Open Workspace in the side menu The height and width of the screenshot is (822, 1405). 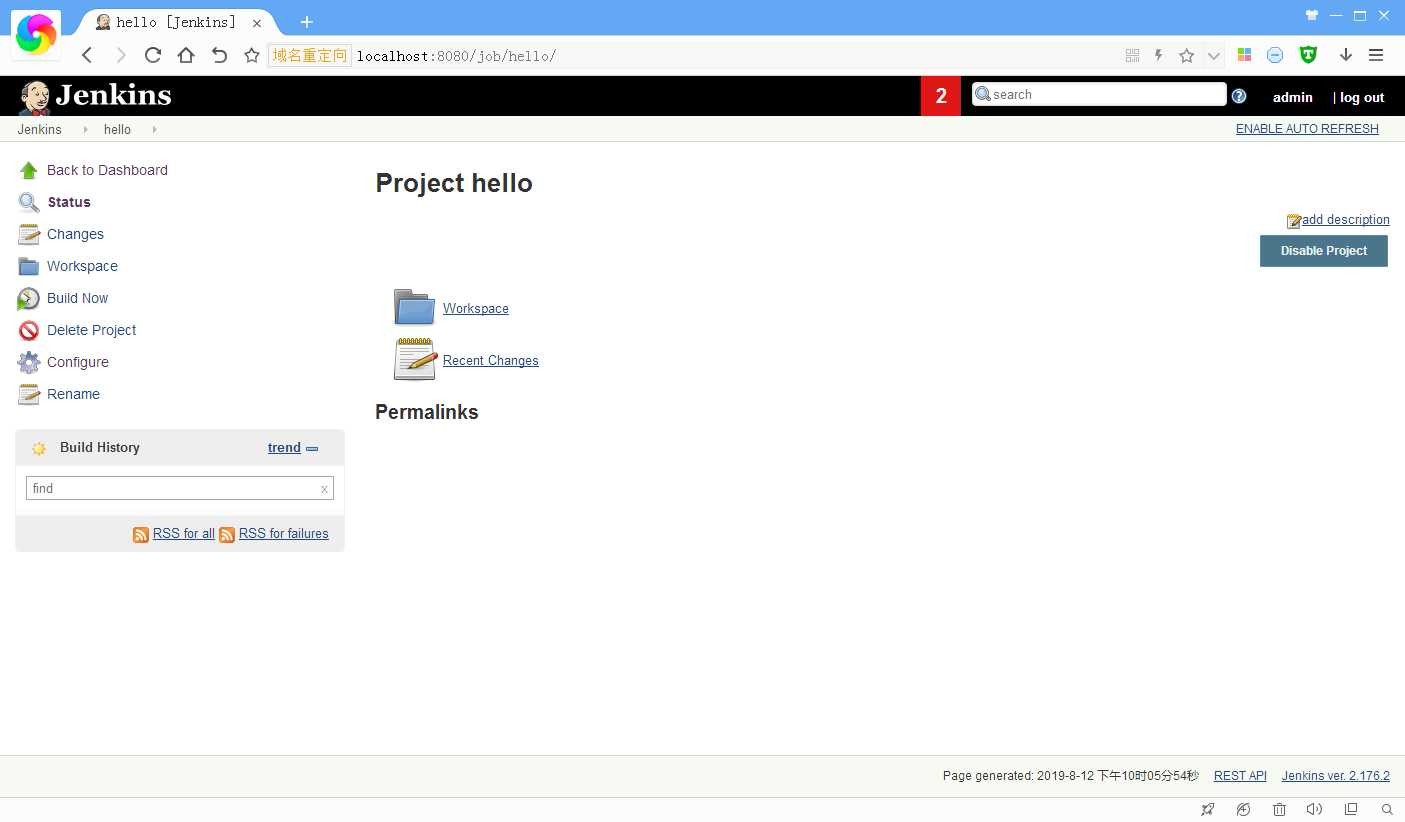point(82,266)
